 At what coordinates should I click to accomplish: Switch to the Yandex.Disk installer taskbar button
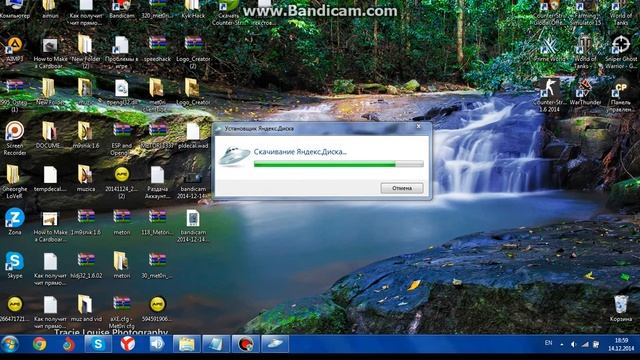point(275,344)
